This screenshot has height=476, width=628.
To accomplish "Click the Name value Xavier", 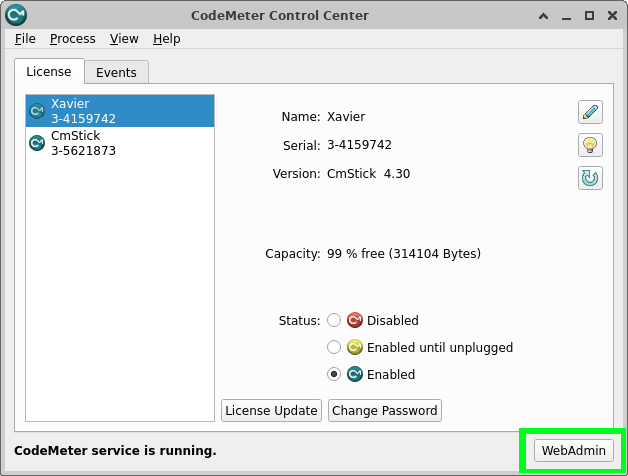I will 346,117.
